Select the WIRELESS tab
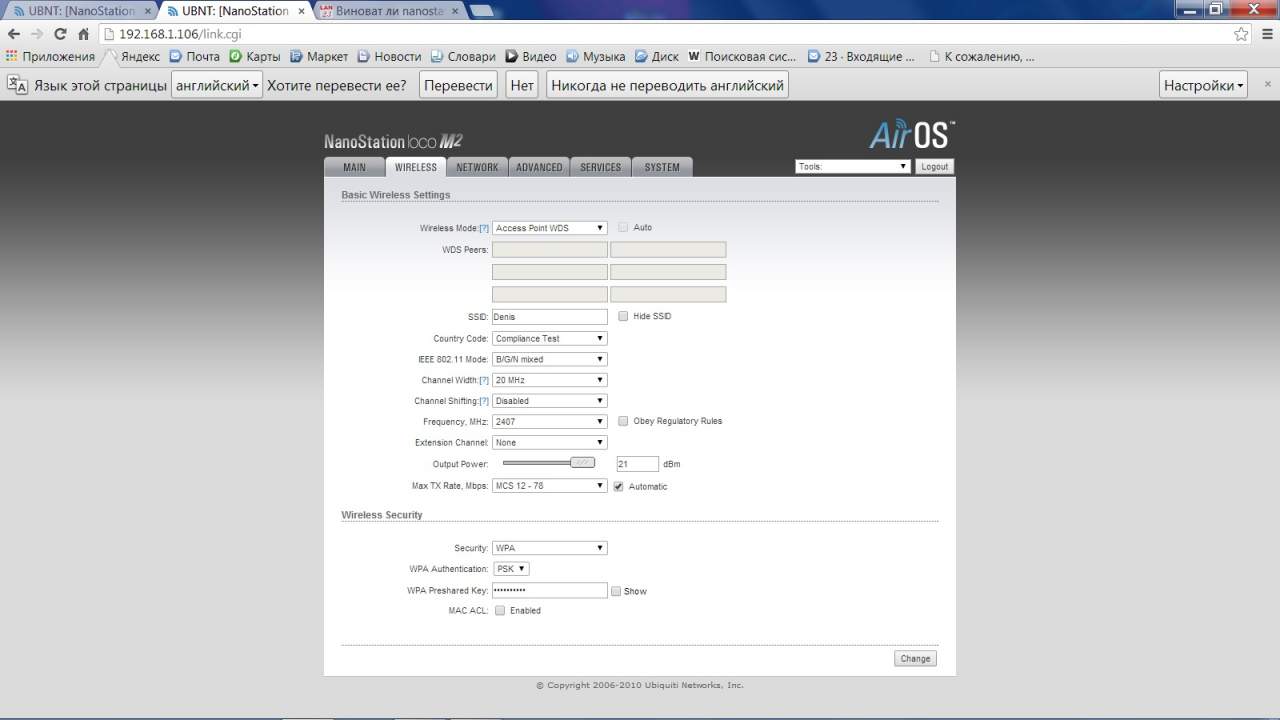 pos(416,167)
